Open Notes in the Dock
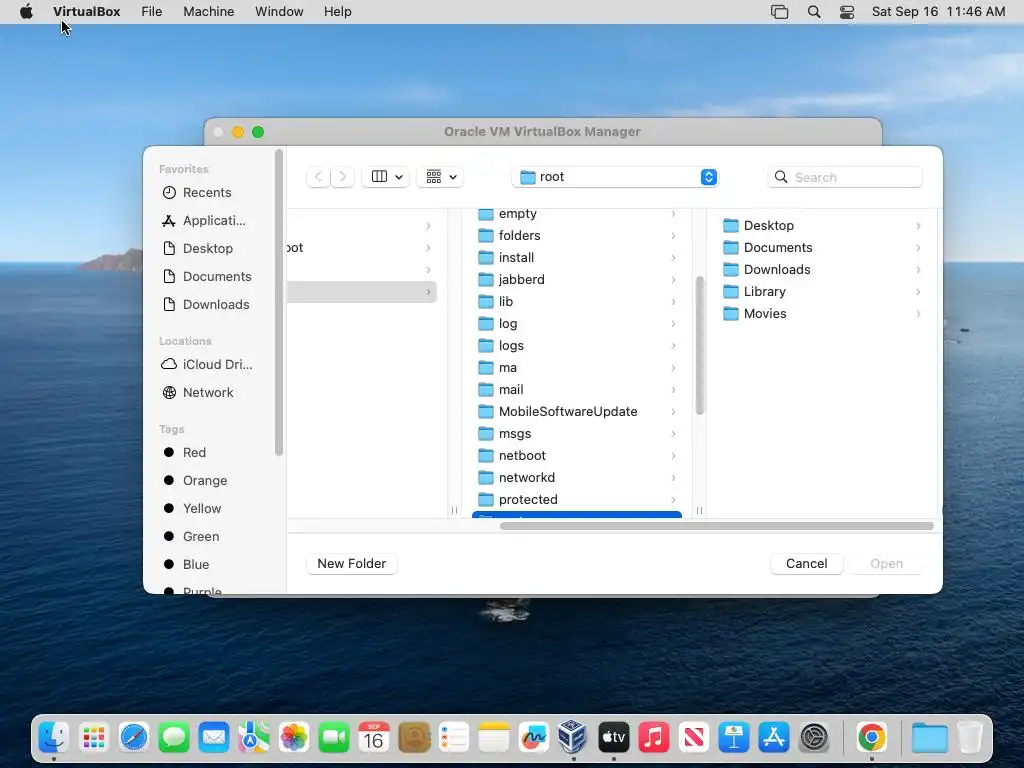 click(x=494, y=737)
